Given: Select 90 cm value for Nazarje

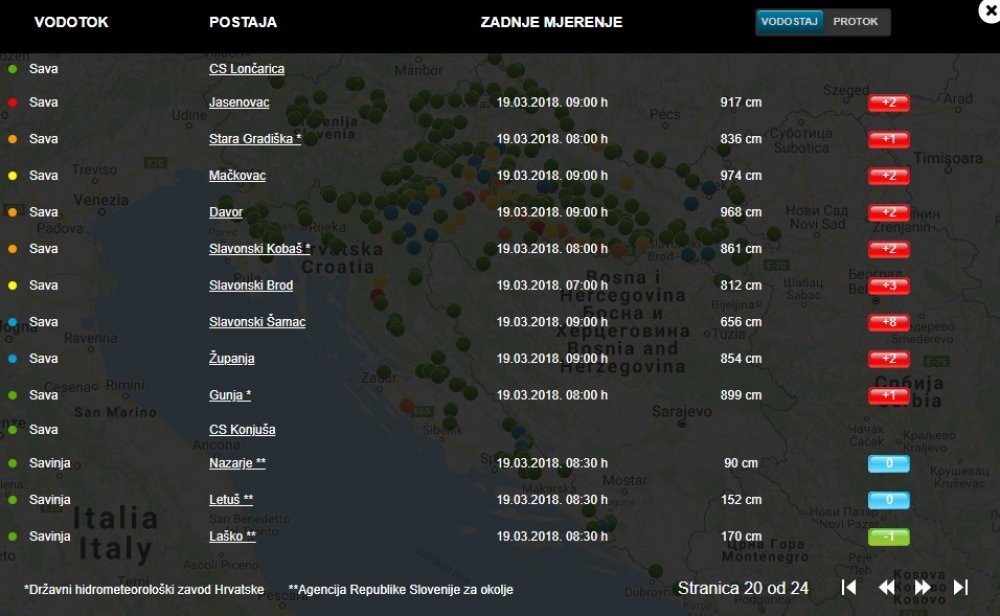Looking at the screenshot, I should click(741, 463).
